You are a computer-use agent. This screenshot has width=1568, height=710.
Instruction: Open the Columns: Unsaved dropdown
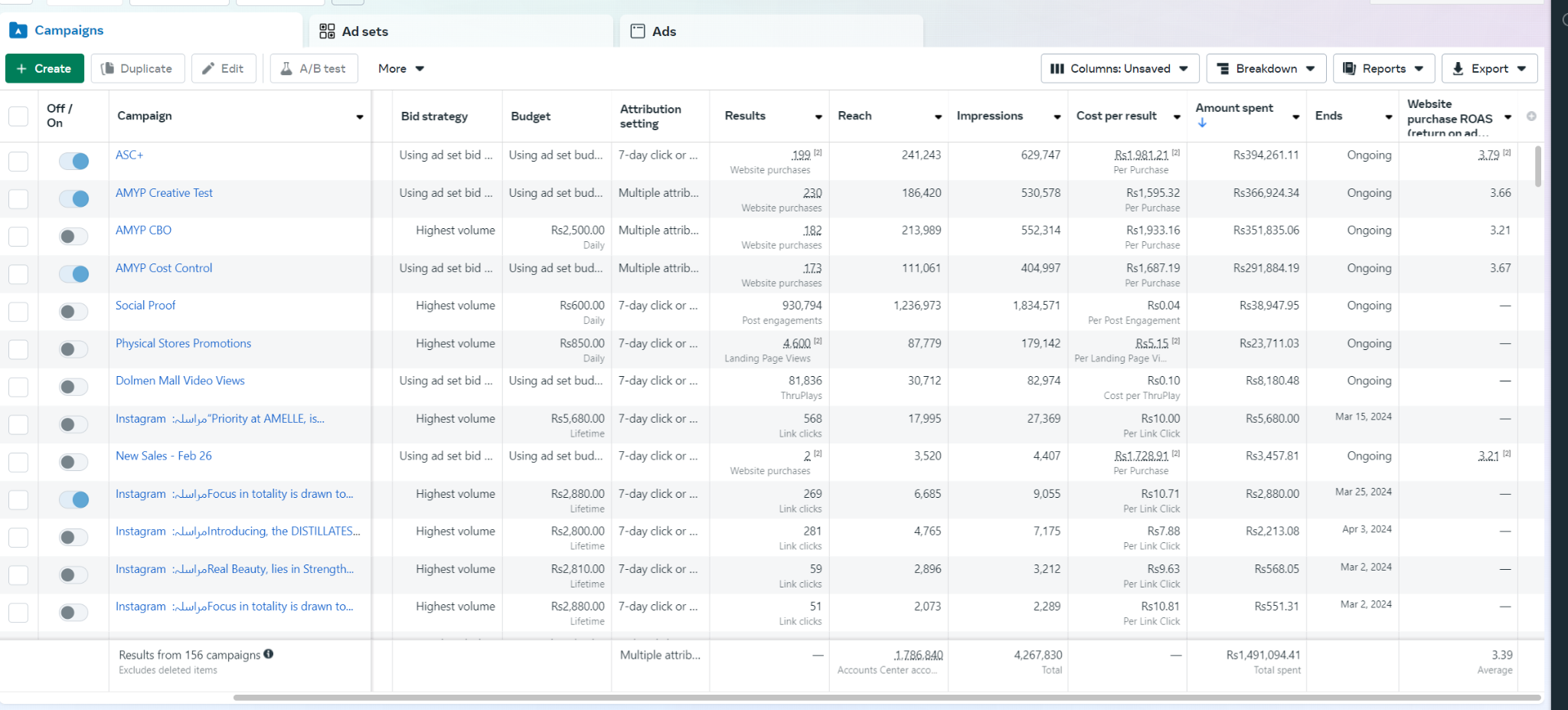click(x=1119, y=68)
